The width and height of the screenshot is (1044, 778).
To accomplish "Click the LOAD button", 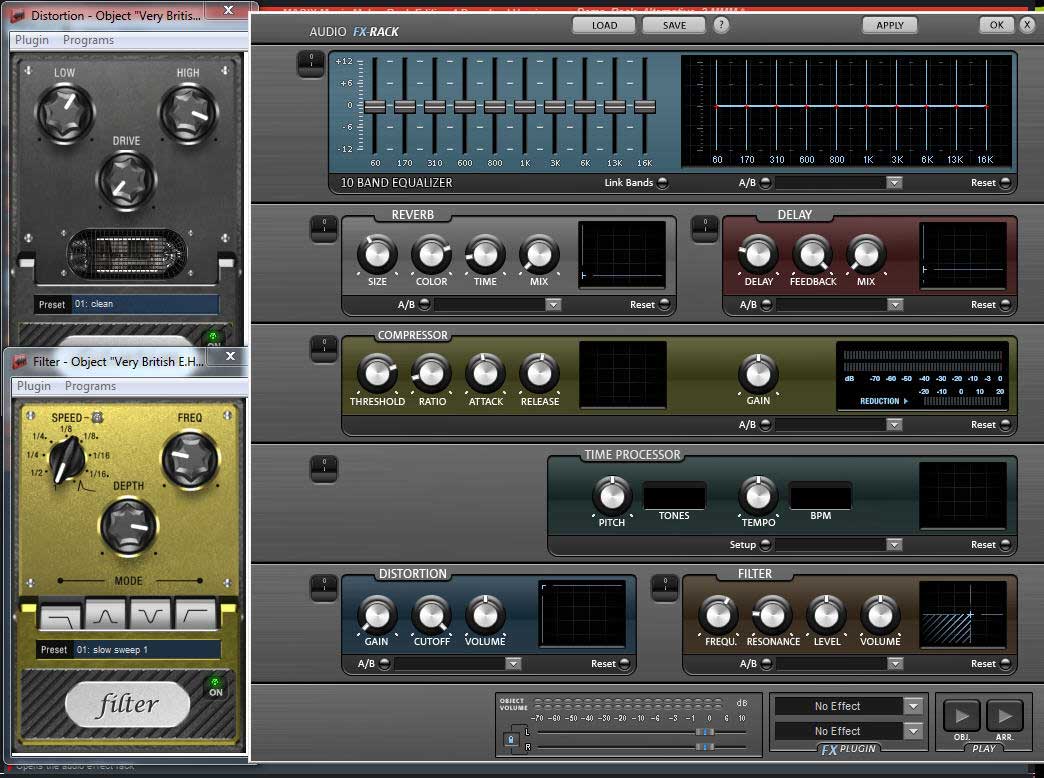I will click(604, 25).
